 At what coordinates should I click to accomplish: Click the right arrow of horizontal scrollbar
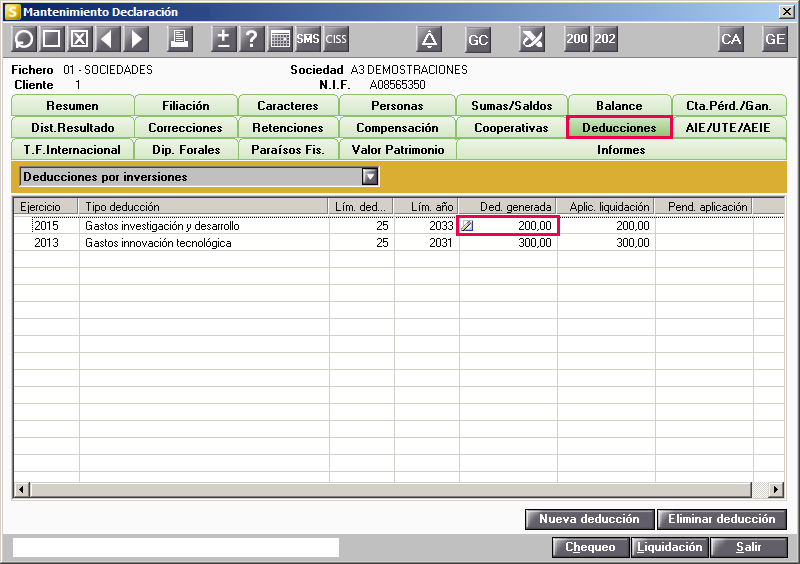point(776,489)
